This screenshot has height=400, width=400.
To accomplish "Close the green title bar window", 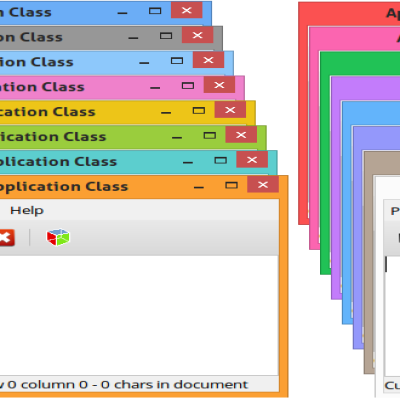I will click(241, 135).
